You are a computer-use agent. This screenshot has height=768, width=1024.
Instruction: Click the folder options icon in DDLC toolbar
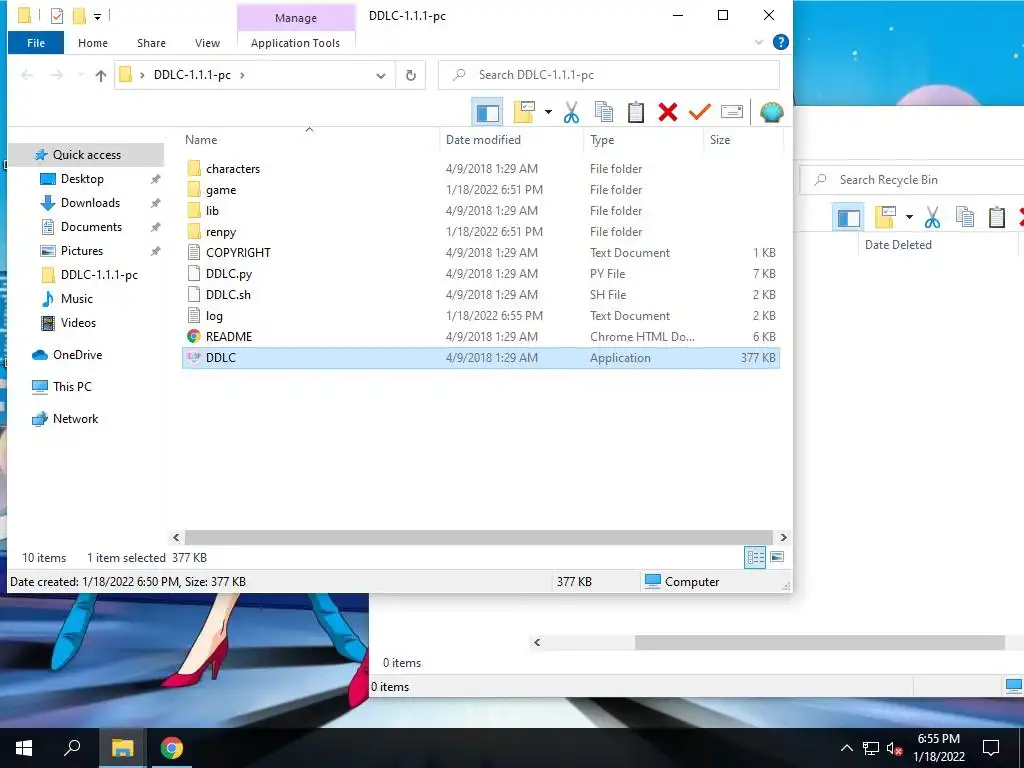(x=524, y=112)
